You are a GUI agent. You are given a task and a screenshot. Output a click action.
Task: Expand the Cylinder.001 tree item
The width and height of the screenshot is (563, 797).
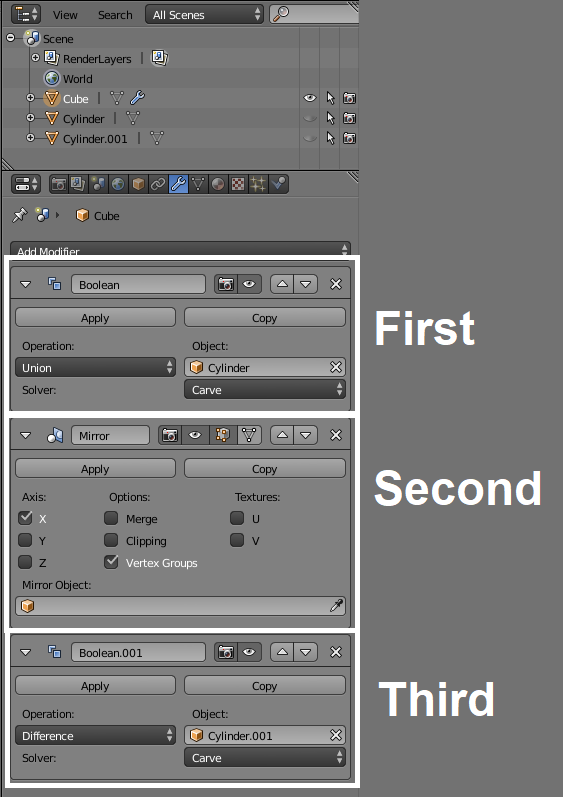click(30, 138)
